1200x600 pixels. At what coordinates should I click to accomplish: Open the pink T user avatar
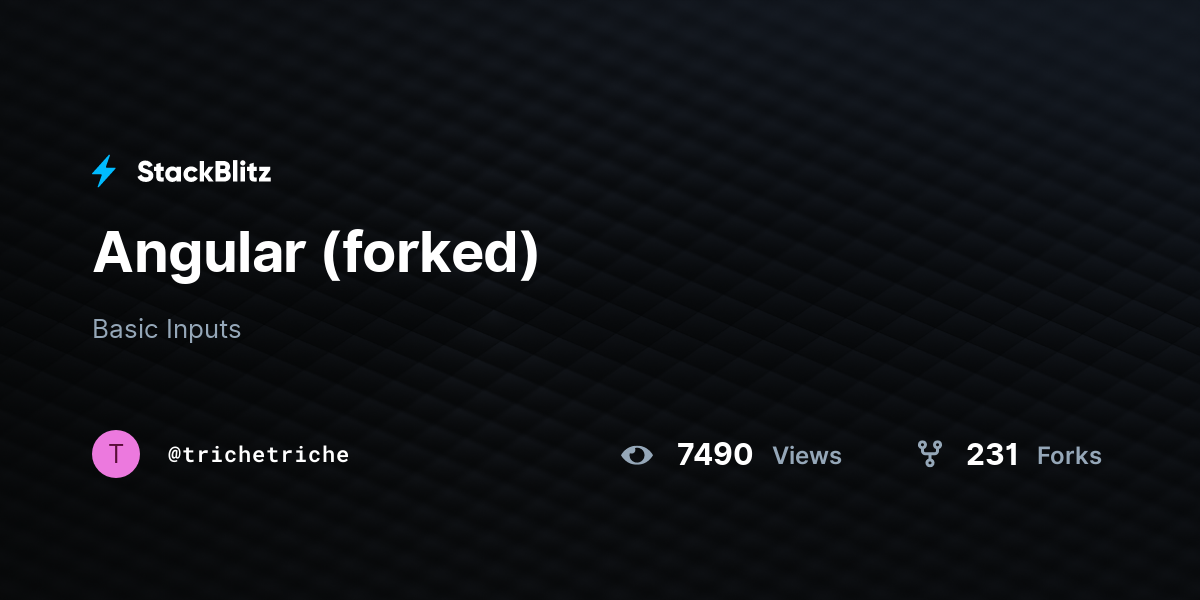point(116,454)
